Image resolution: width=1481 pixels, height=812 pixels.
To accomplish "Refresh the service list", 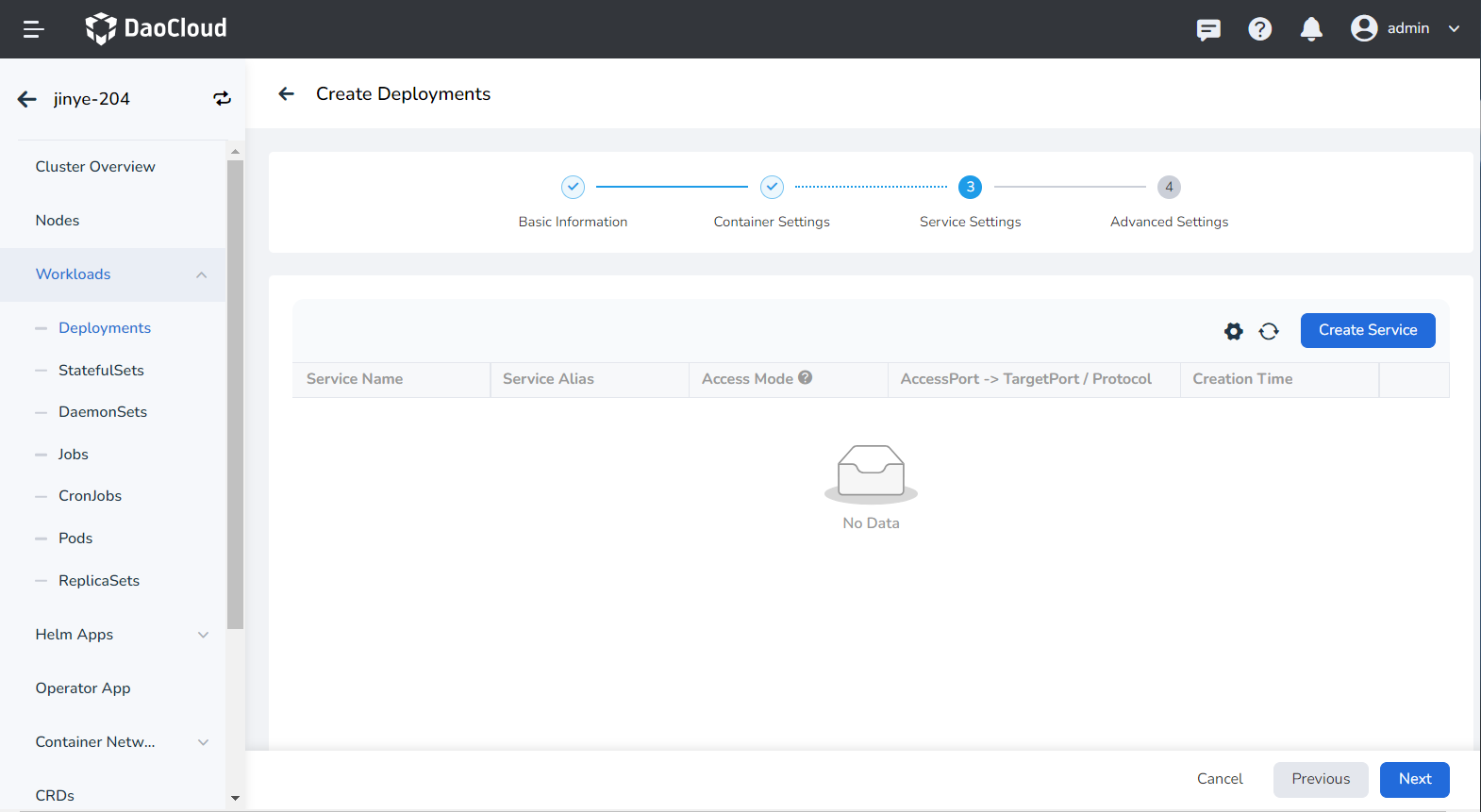I will 1269,331.
